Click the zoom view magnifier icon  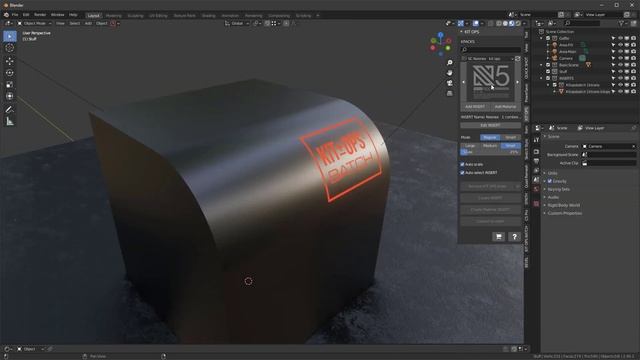[449, 62]
